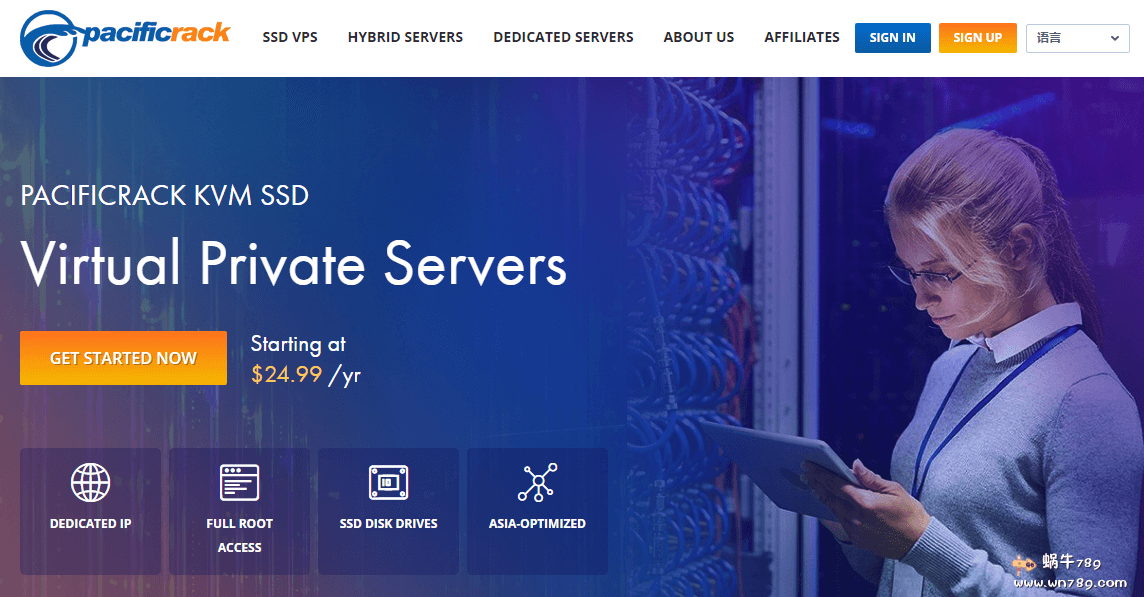Open the SSD VPS menu item

(290, 37)
